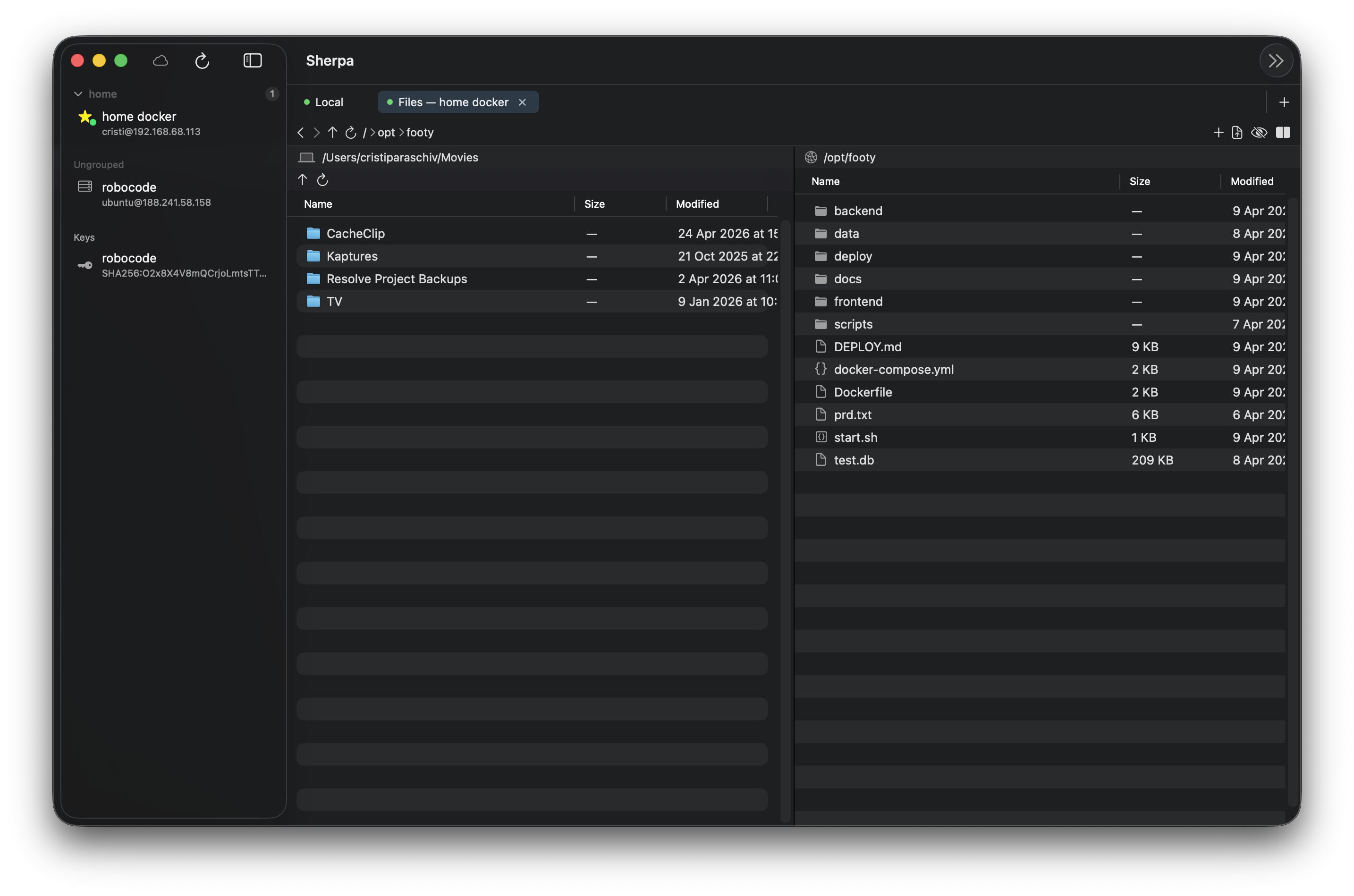Viewport: 1354px width, 896px height.
Task: Sort remote pane by Size column
Action: coord(1139,181)
